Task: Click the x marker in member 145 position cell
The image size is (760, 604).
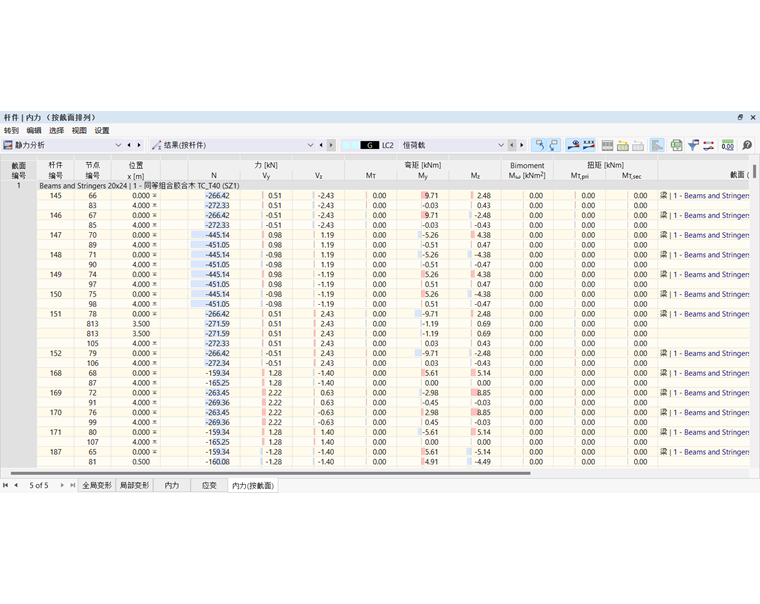Action: coord(155,195)
